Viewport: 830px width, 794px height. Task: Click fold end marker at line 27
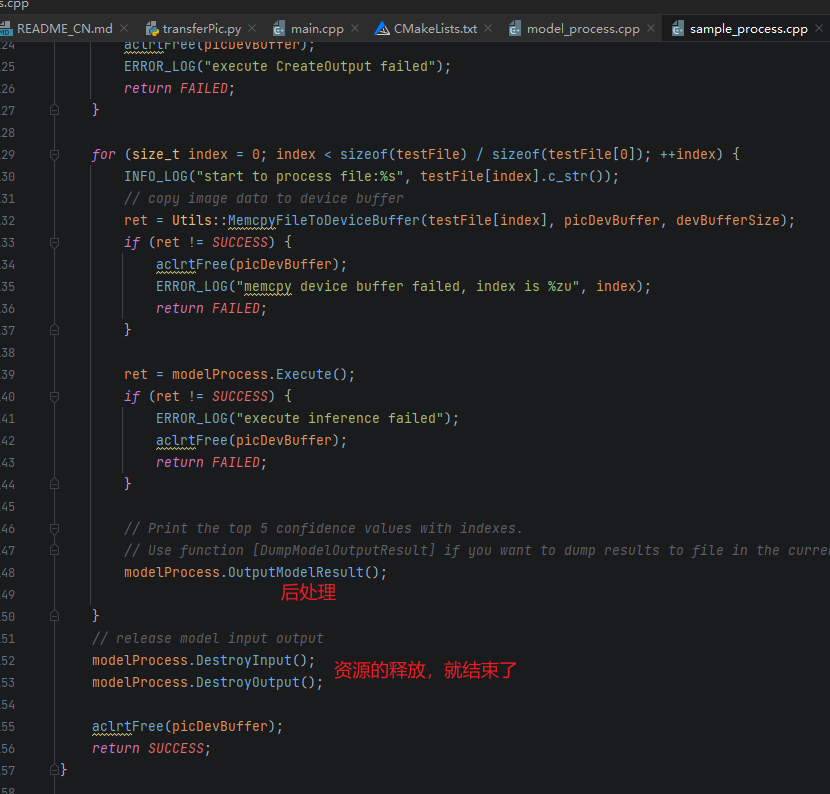point(54,110)
